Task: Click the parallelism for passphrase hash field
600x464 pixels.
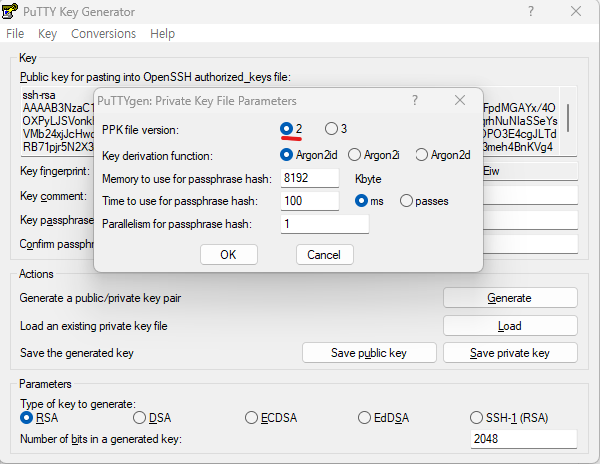Action: [x=324, y=224]
